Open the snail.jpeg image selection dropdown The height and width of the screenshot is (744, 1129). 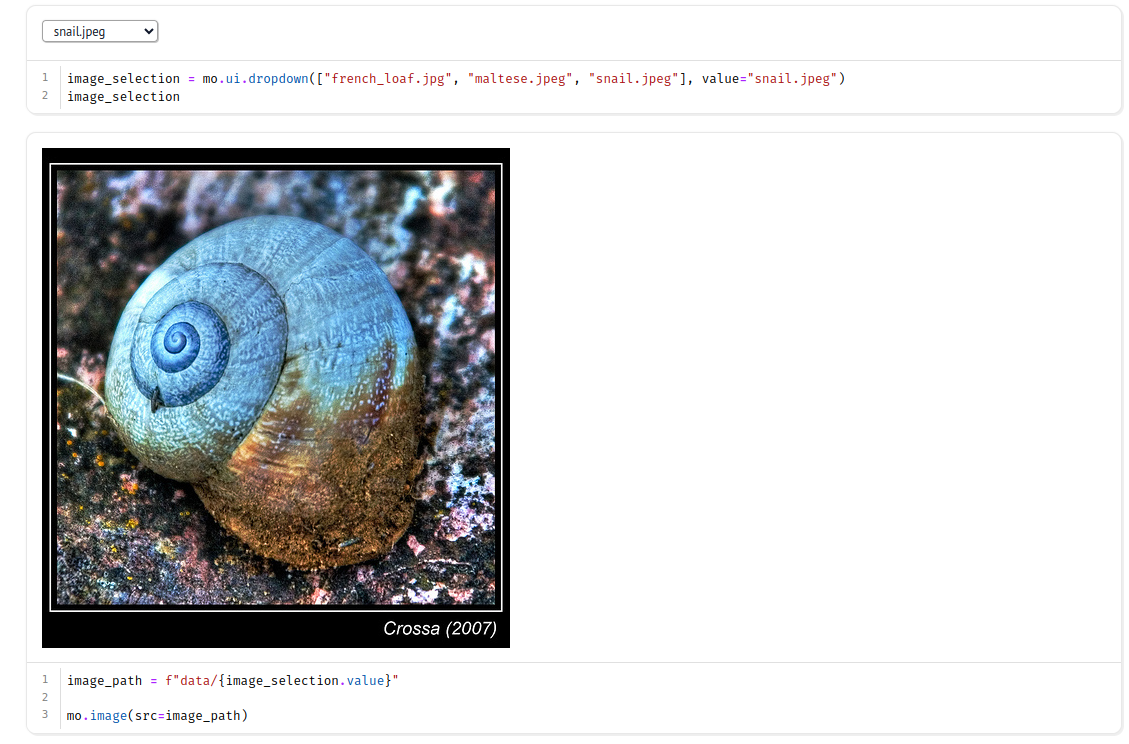point(100,32)
